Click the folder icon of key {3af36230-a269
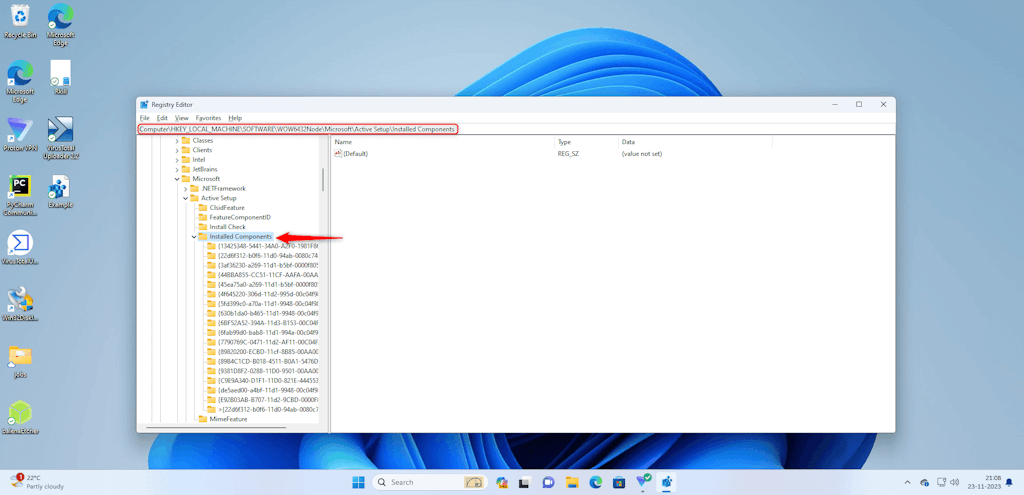This screenshot has height=495, width=1024. (x=211, y=265)
